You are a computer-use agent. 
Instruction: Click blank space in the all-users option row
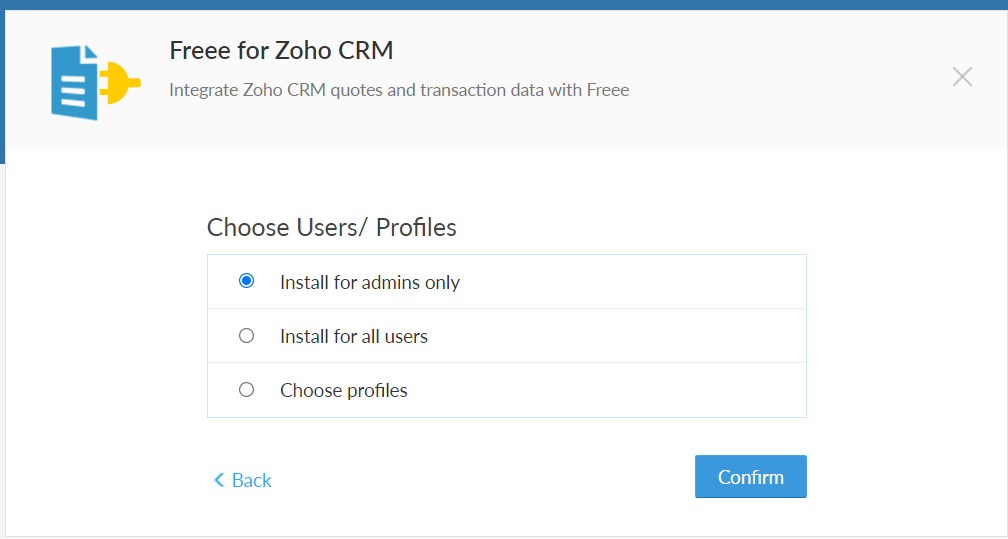(x=640, y=337)
